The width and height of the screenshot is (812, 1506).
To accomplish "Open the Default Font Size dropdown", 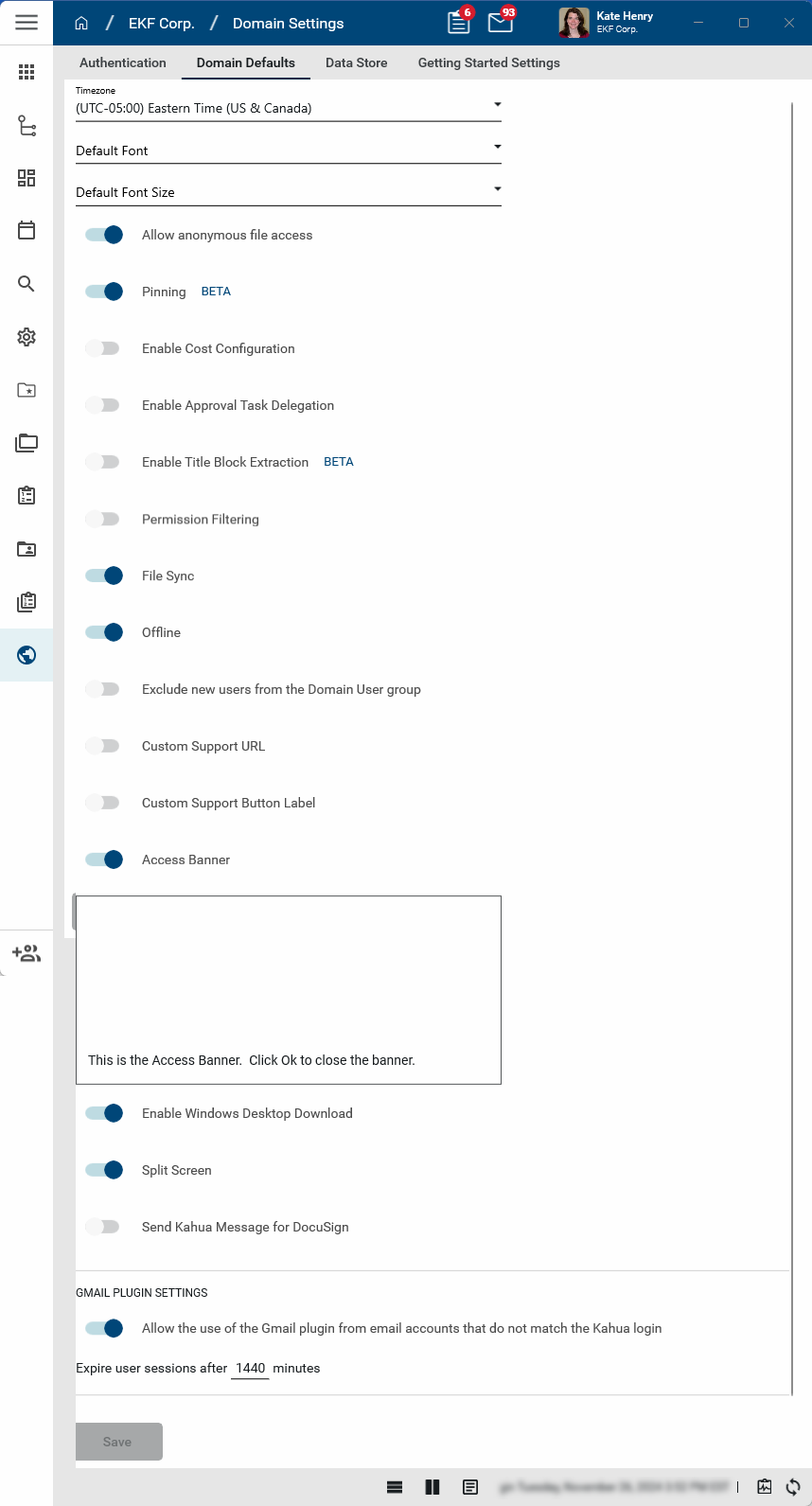I will pyautogui.click(x=288, y=192).
